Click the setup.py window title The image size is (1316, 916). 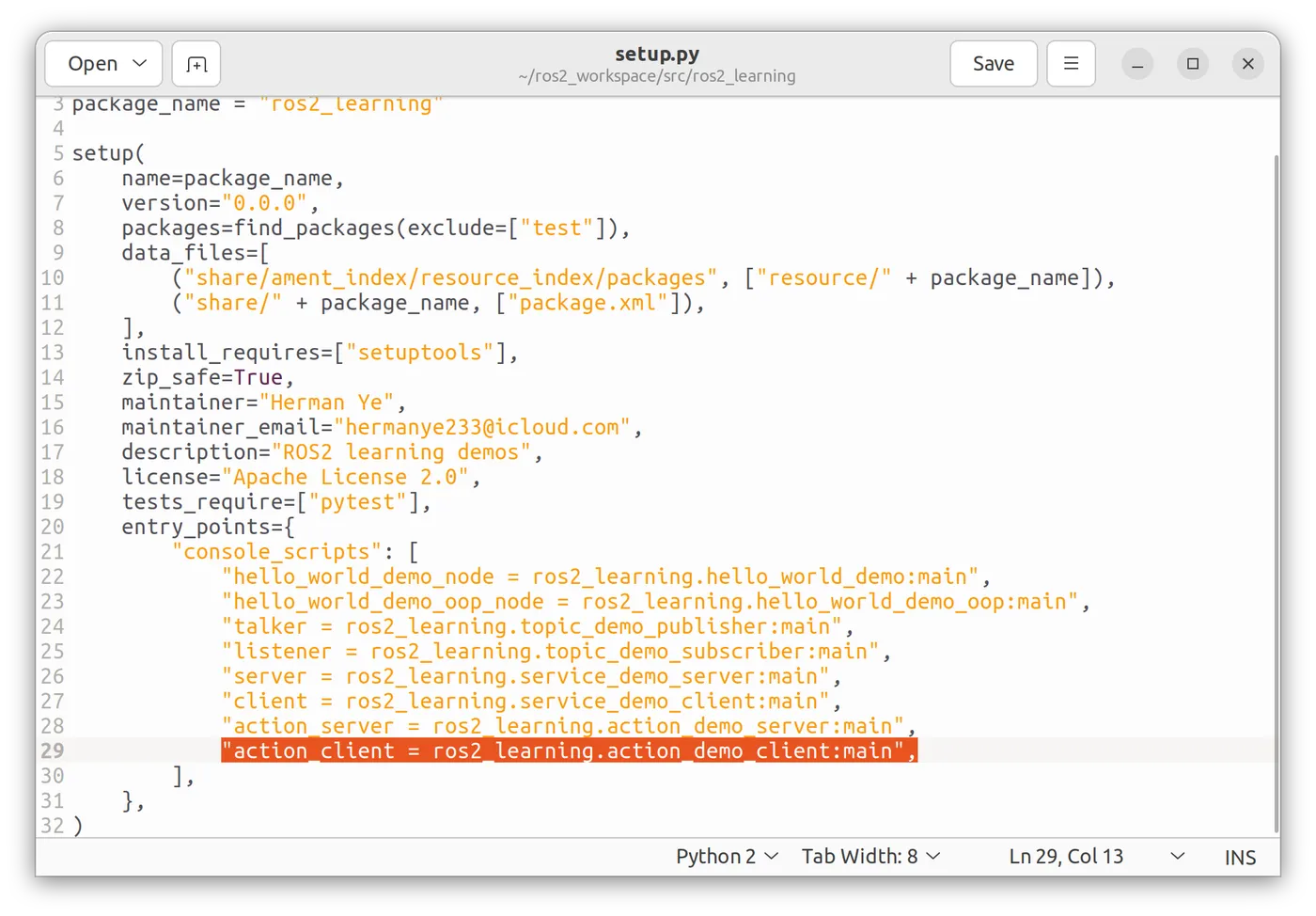[657, 55]
